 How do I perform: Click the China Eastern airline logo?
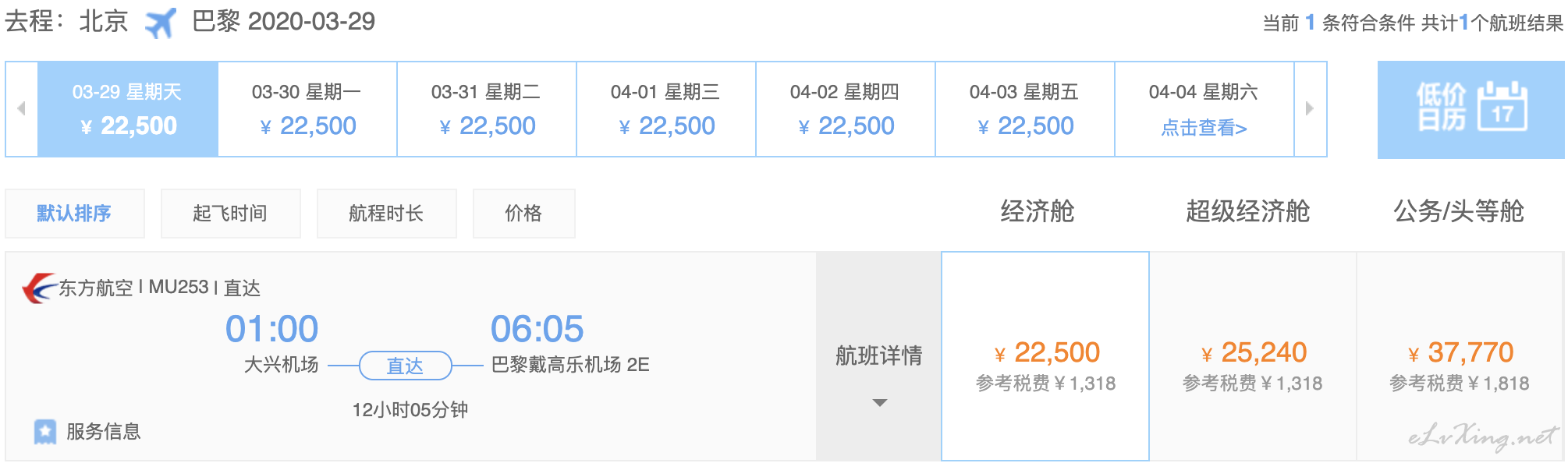(39, 288)
